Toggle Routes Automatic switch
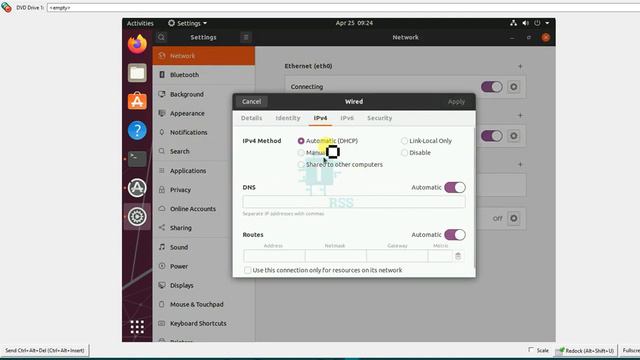The width and height of the screenshot is (640, 360). (455, 235)
